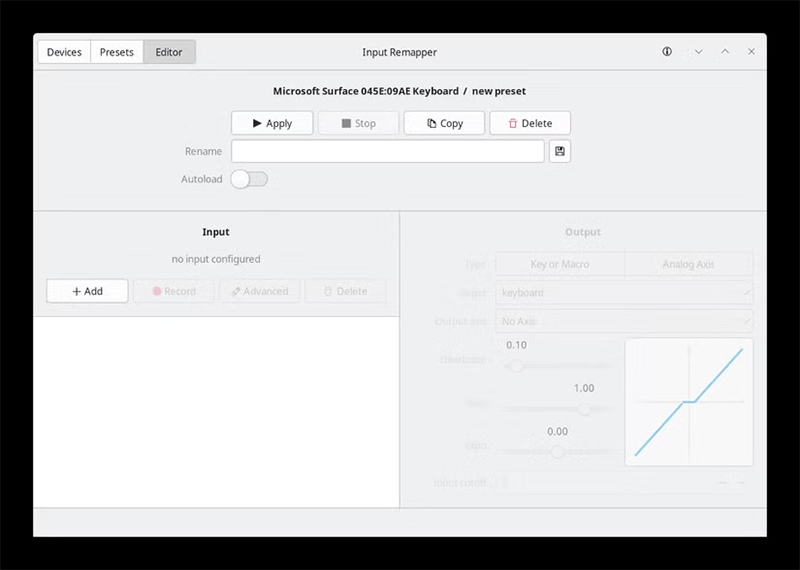This screenshot has height=570, width=800.
Task: Click the Stop injection button
Action: pos(358,123)
